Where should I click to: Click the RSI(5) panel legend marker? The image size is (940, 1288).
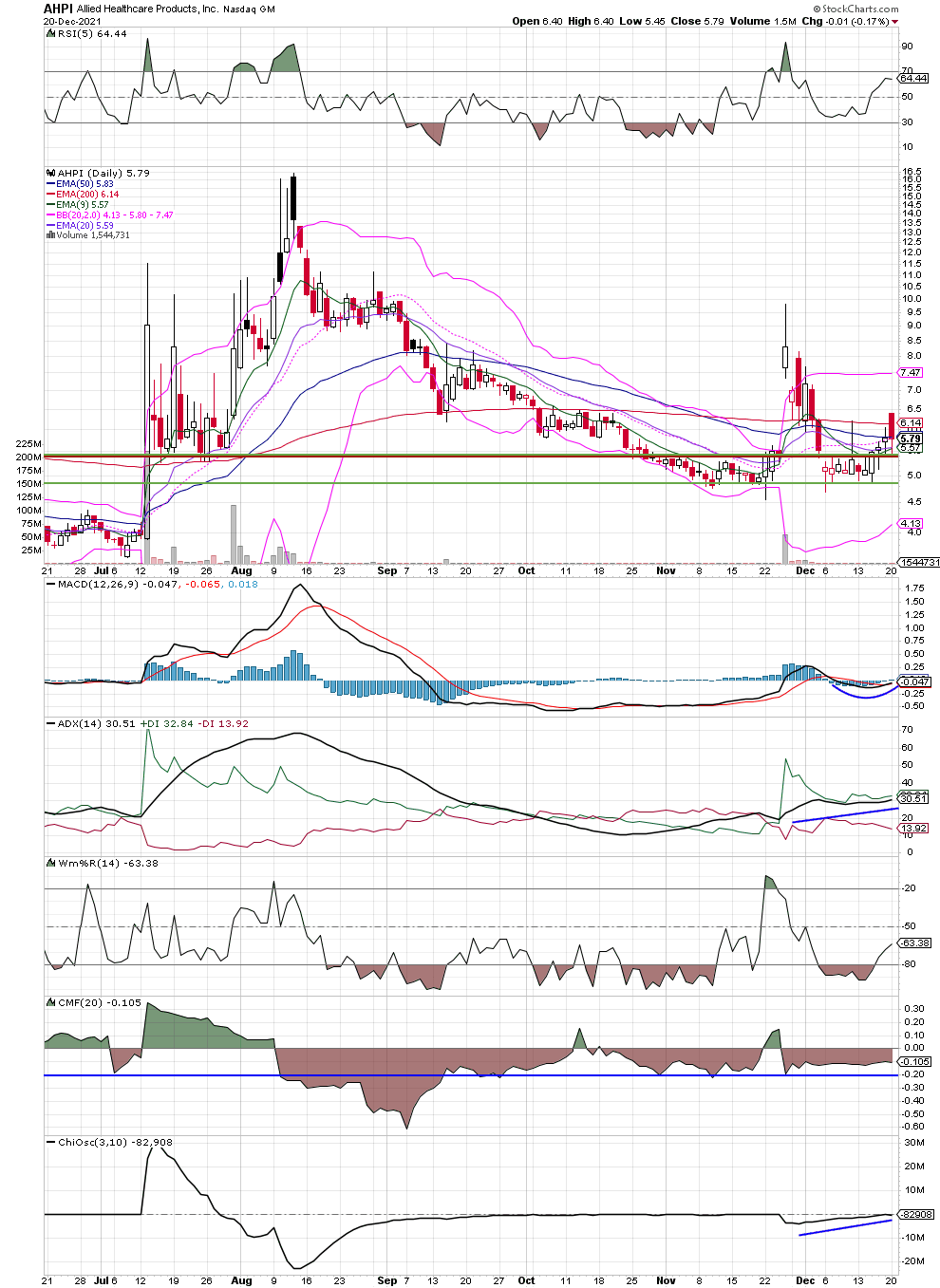point(49,34)
